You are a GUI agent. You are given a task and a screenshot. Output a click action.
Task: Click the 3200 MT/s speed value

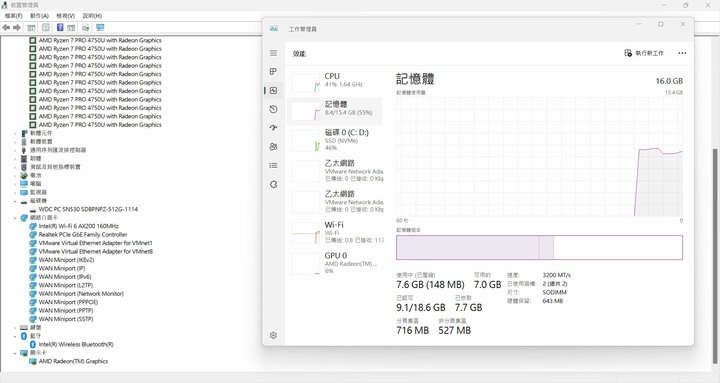coord(556,275)
